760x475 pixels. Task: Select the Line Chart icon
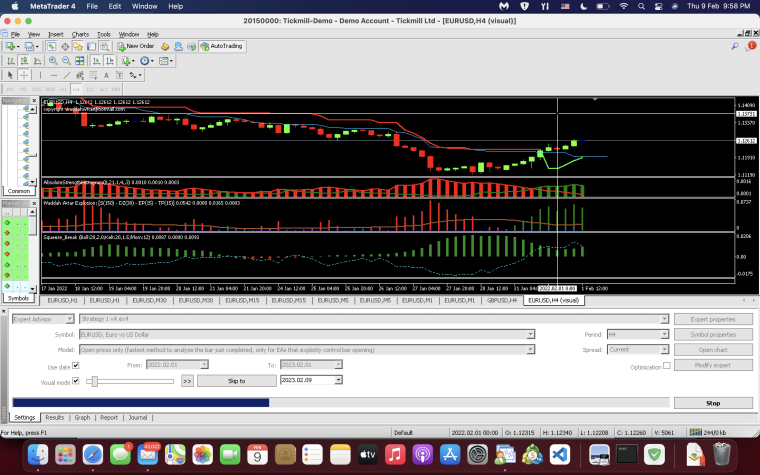(37, 61)
